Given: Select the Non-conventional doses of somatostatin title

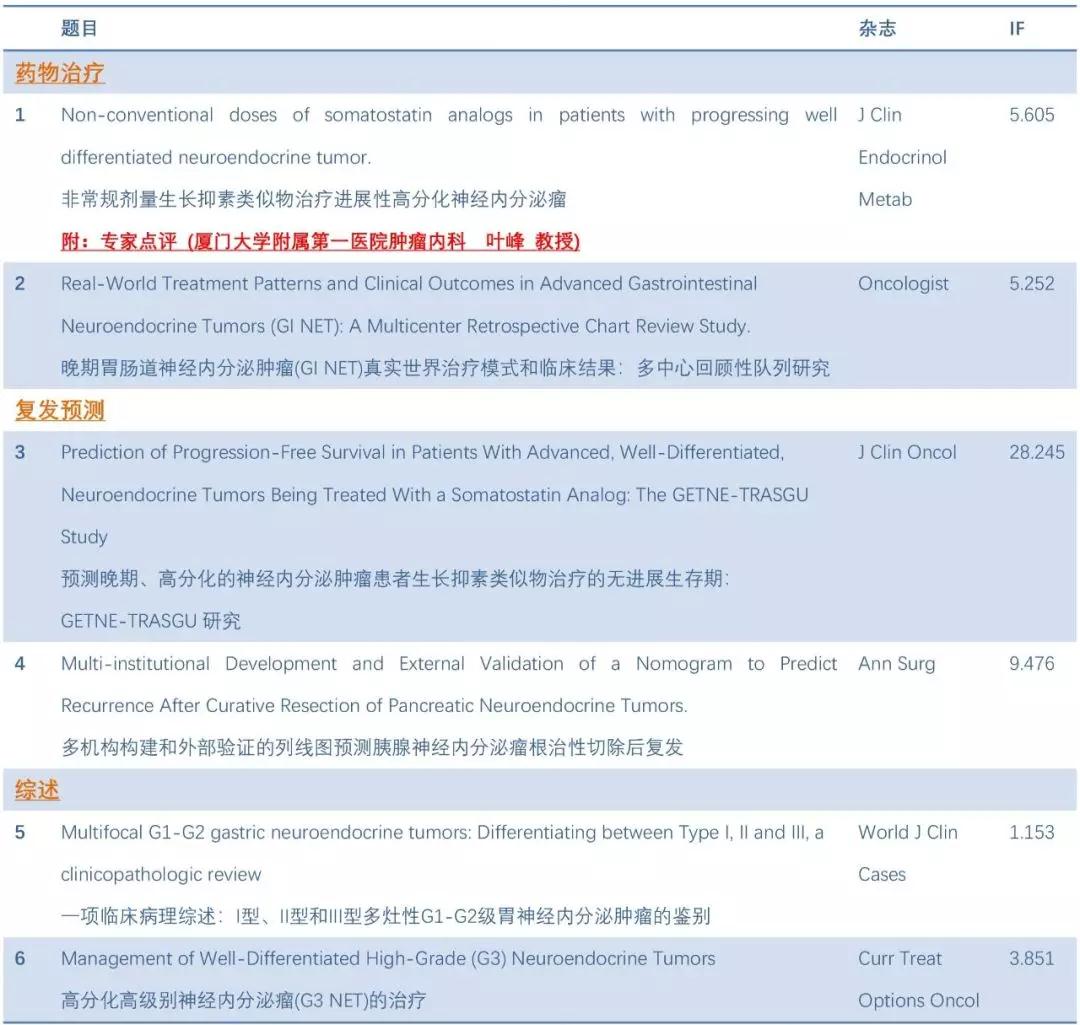Looking at the screenshot, I should (x=448, y=115).
